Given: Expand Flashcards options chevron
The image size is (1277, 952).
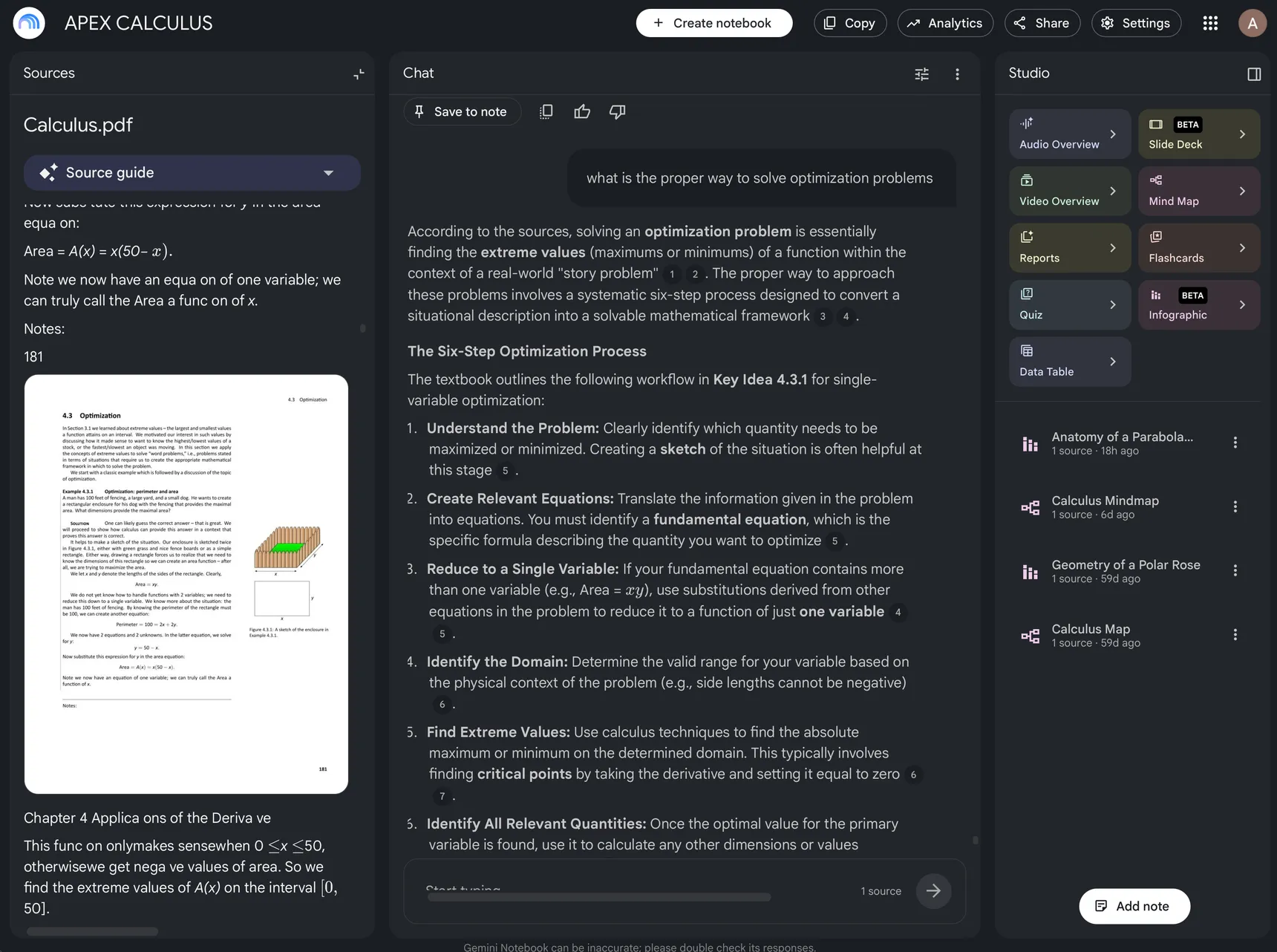Looking at the screenshot, I should pyautogui.click(x=1242, y=247).
